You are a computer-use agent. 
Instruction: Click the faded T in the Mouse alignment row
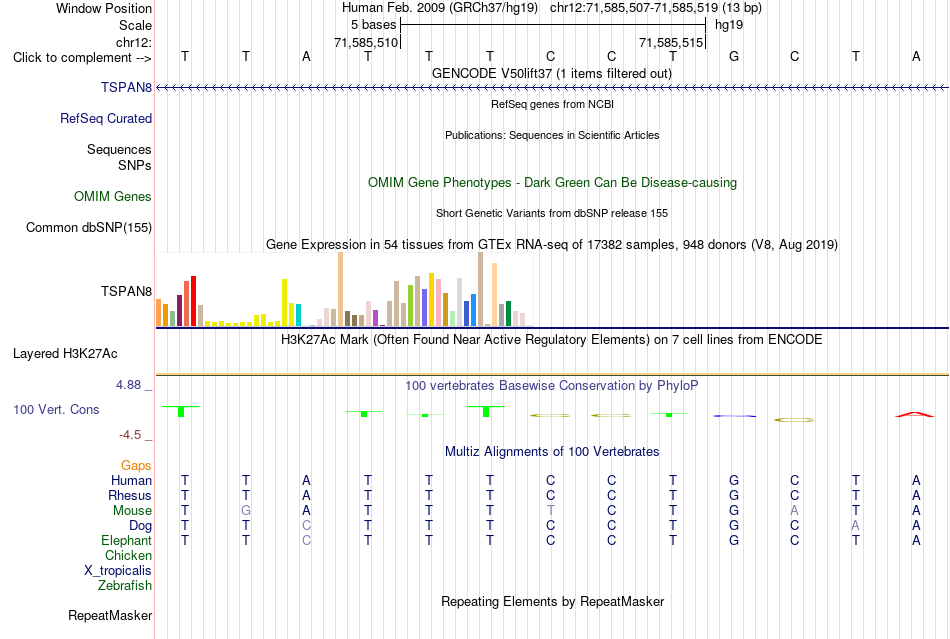[x=550, y=511]
